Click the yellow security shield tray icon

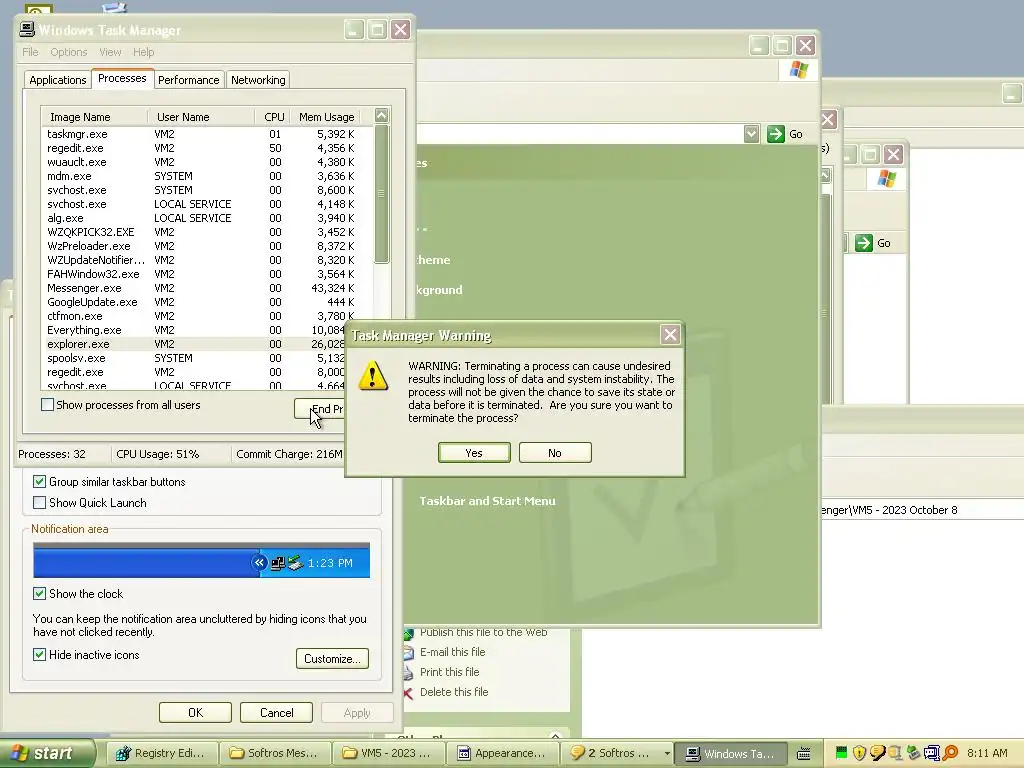click(859, 753)
